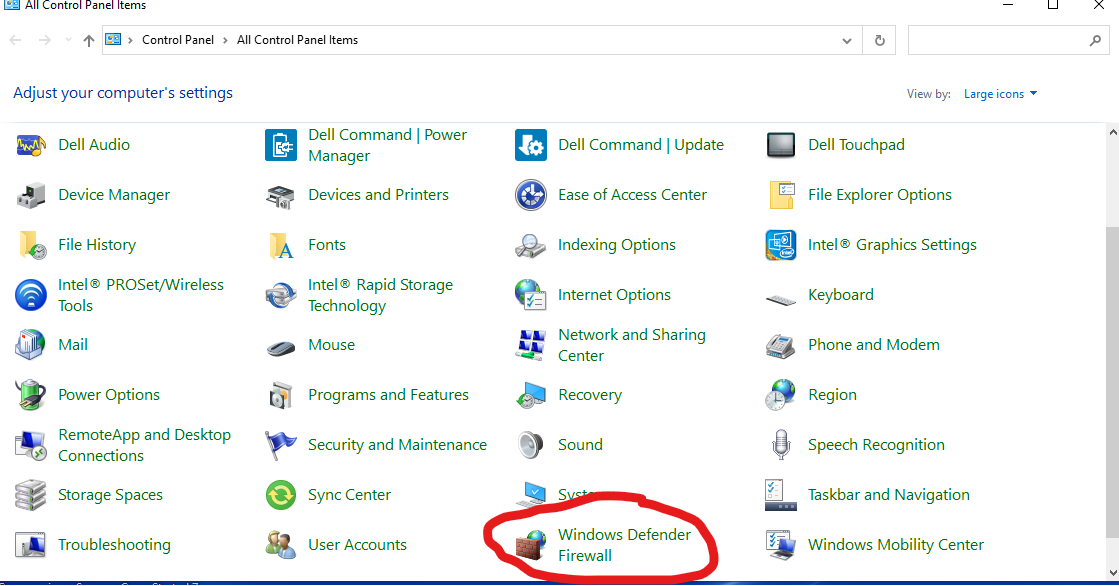Open the Device Manager icon

31,195
